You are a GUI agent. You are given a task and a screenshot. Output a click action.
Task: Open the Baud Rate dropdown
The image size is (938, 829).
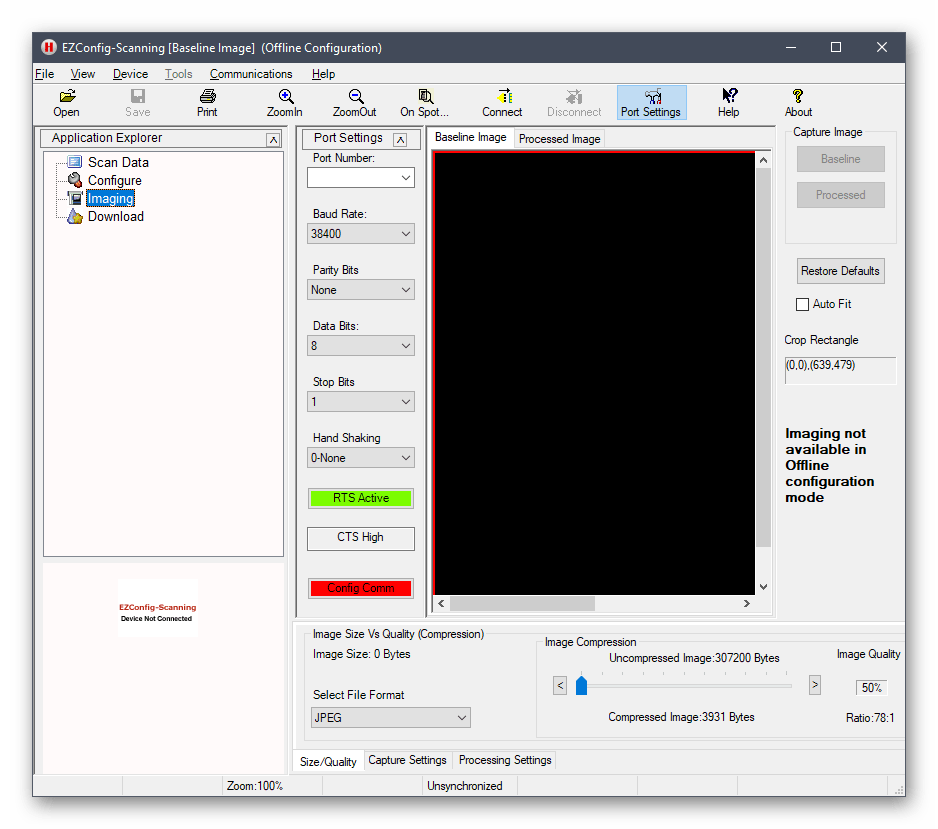click(361, 234)
